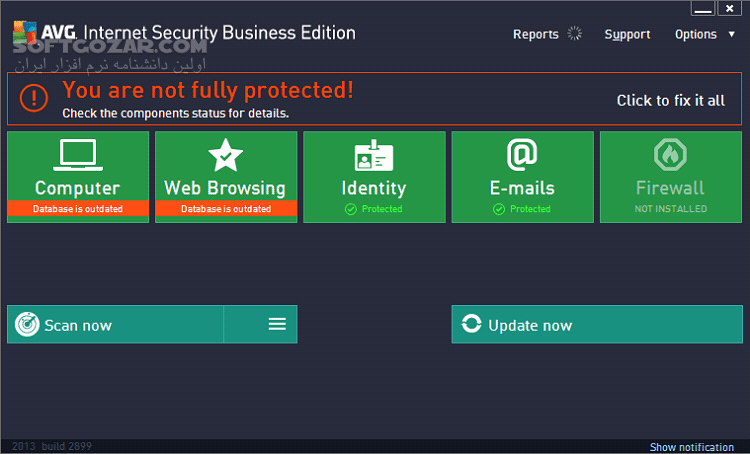750x454 pixels.
Task: Click the Update now button
Action: click(597, 324)
